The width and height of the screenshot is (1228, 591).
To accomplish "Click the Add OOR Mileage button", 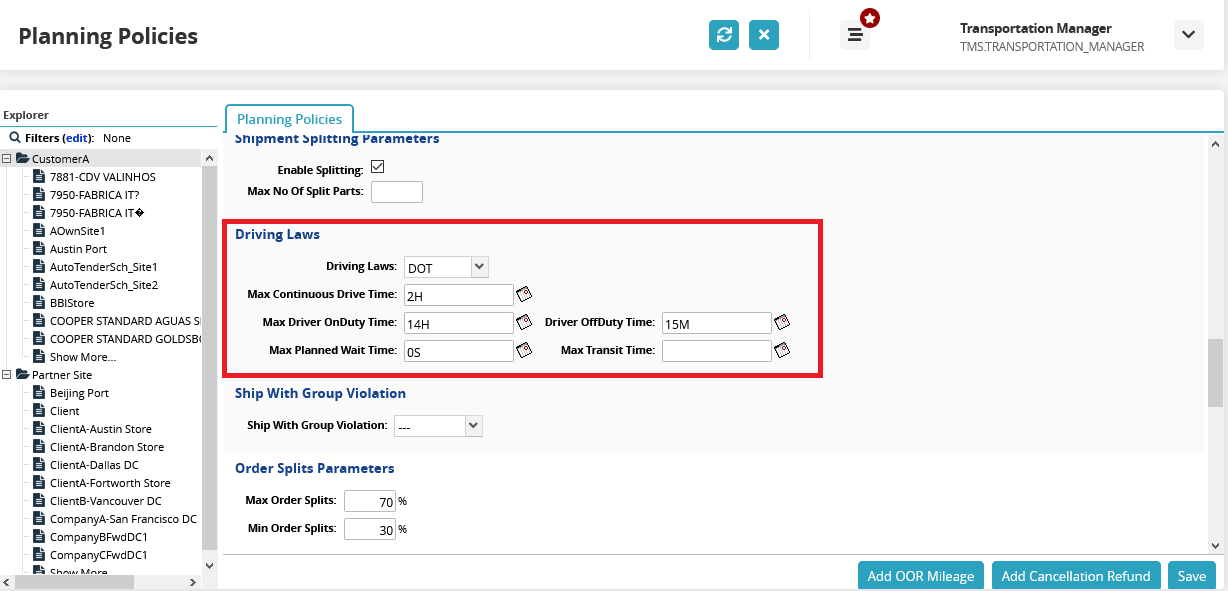I will click(921, 576).
